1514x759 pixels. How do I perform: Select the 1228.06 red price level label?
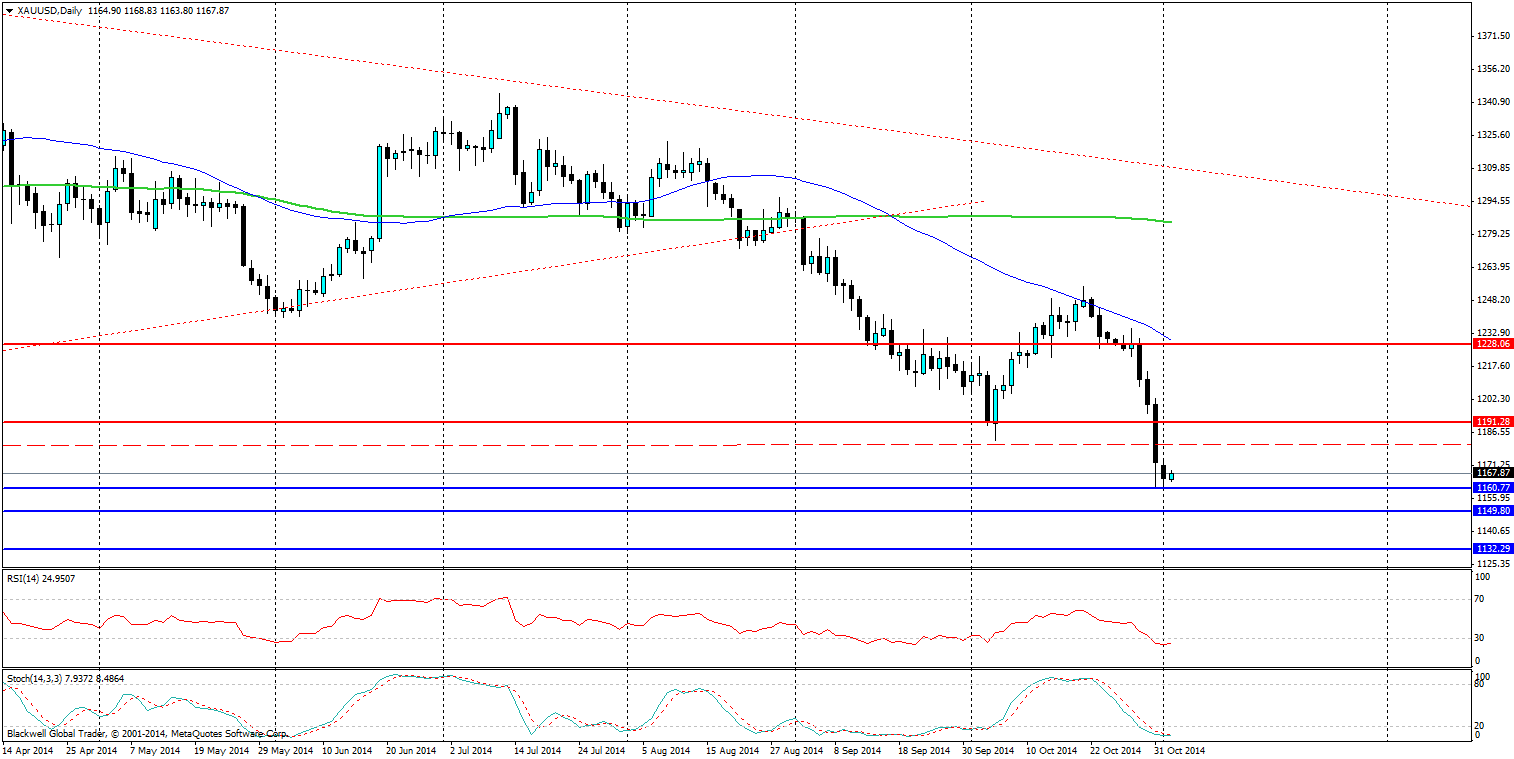coord(1493,343)
